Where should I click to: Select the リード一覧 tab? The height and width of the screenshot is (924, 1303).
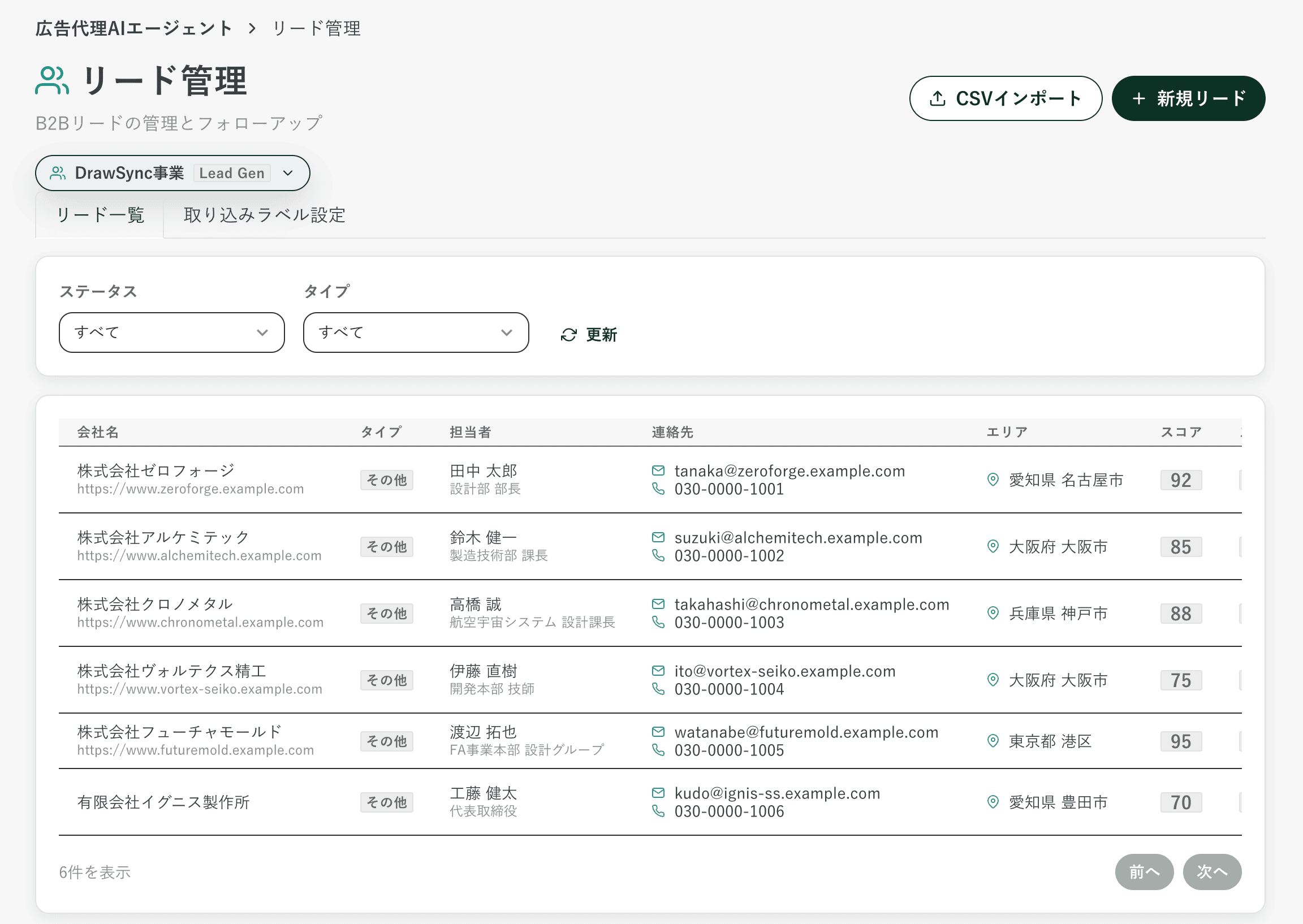[100, 215]
